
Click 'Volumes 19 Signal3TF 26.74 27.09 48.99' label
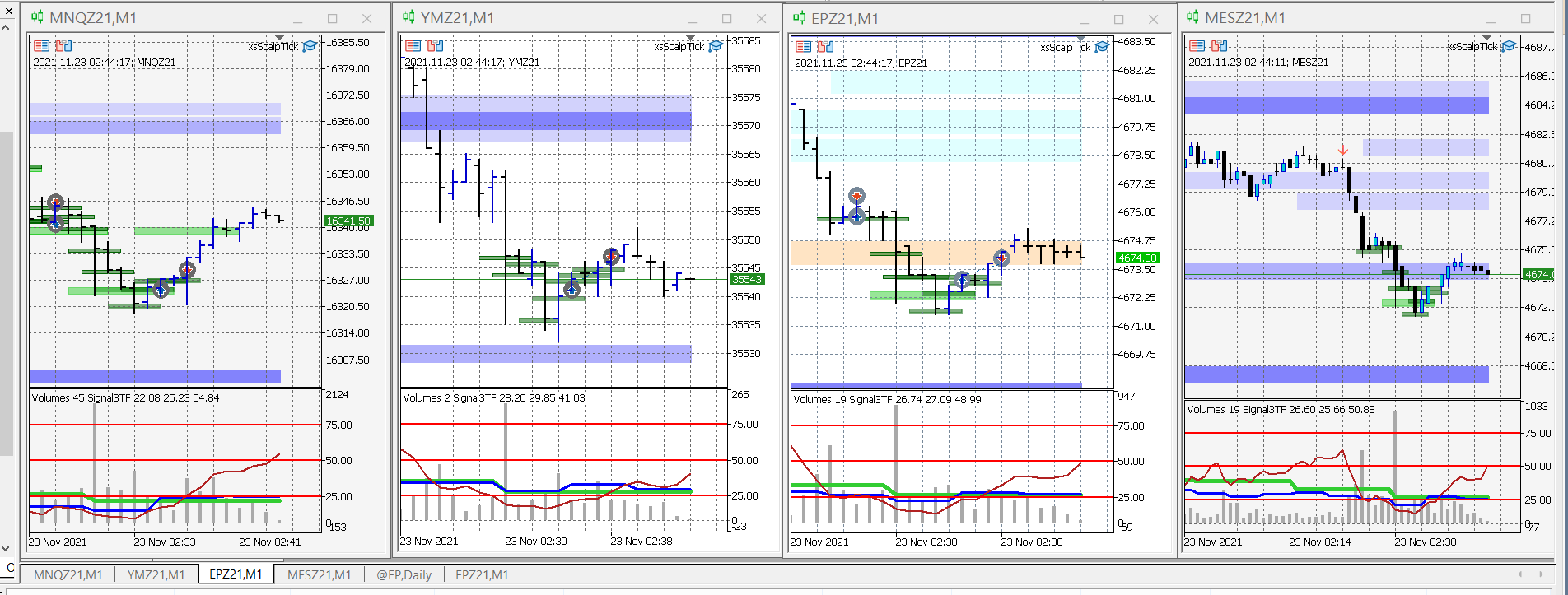click(888, 399)
